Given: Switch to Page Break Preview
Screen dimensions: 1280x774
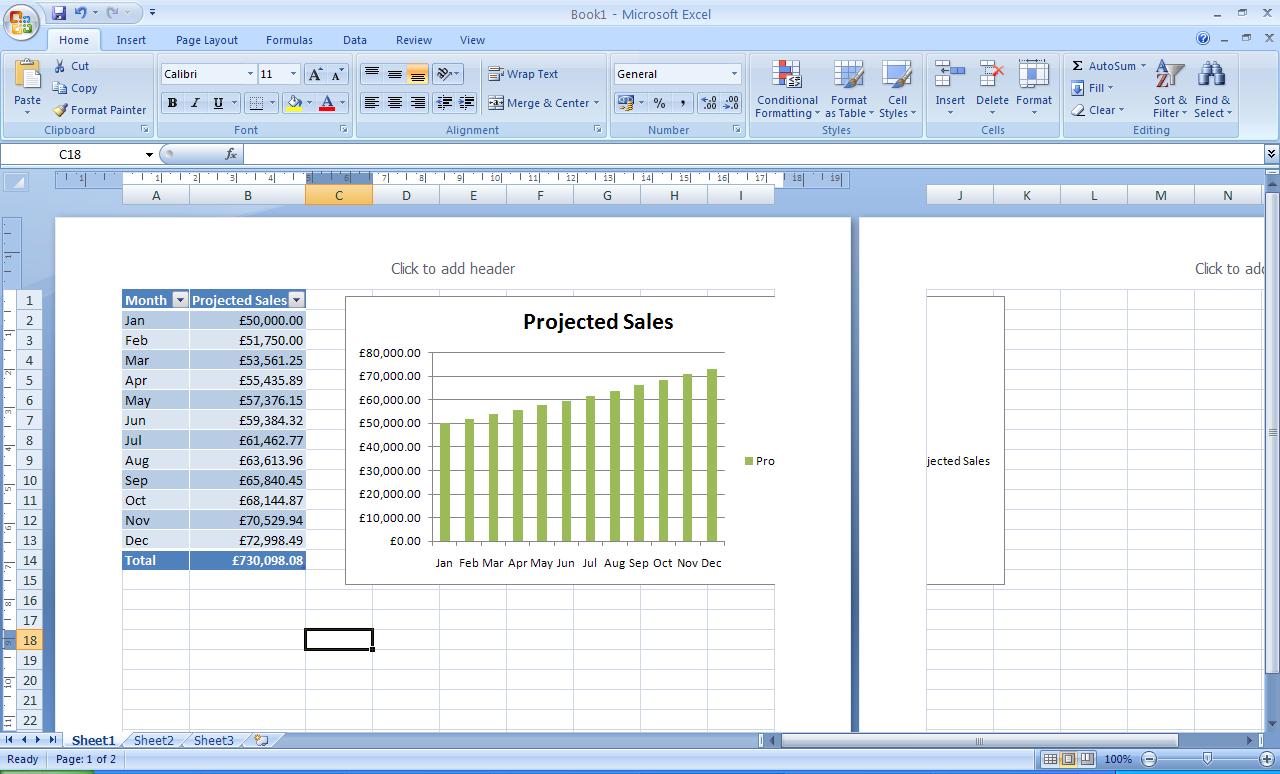Looking at the screenshot, I should tap(1087, 759).
